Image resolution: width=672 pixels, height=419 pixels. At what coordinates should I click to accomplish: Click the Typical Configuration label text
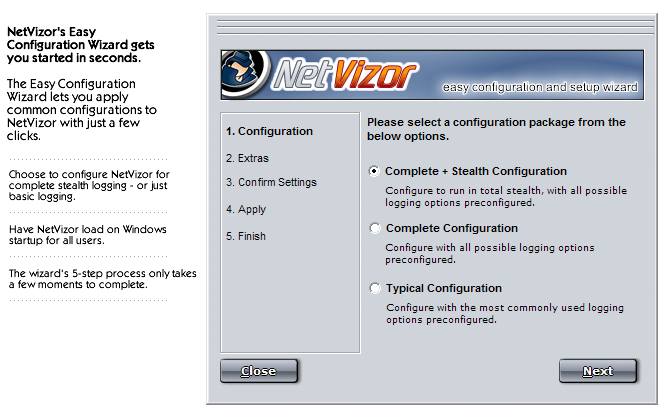point(444,288)
